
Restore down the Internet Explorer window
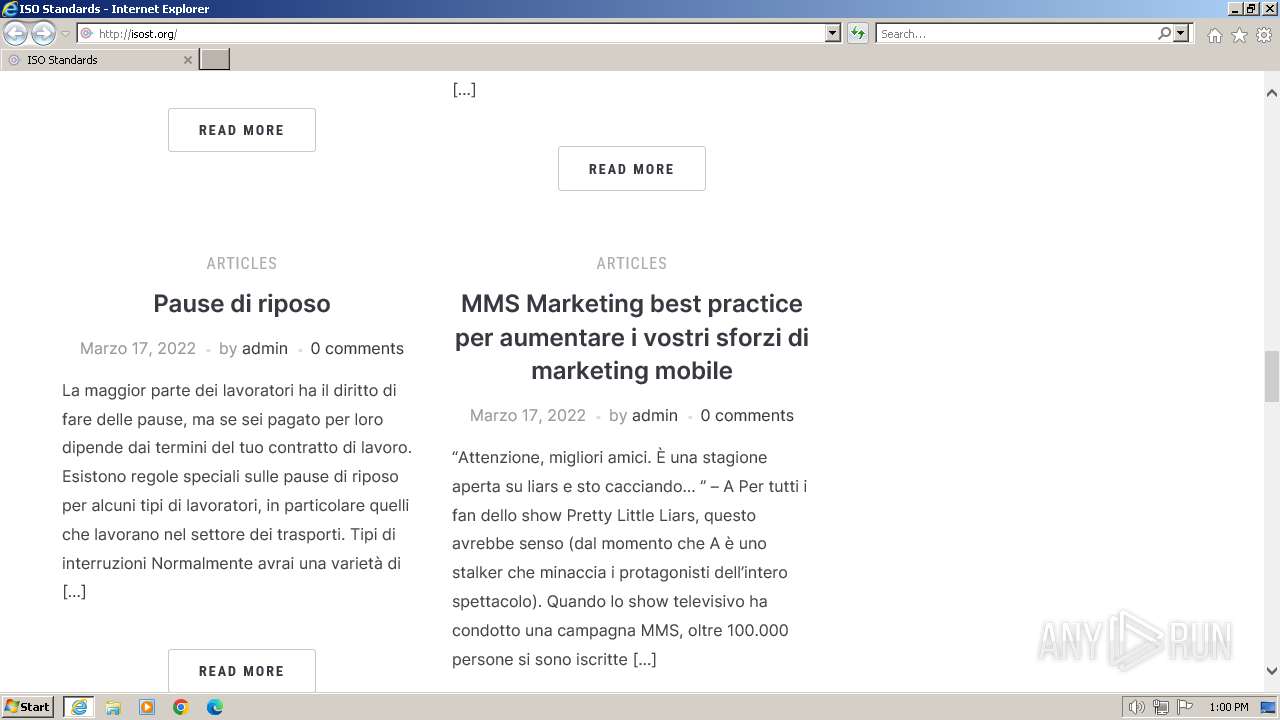[x=1250, y=8]
